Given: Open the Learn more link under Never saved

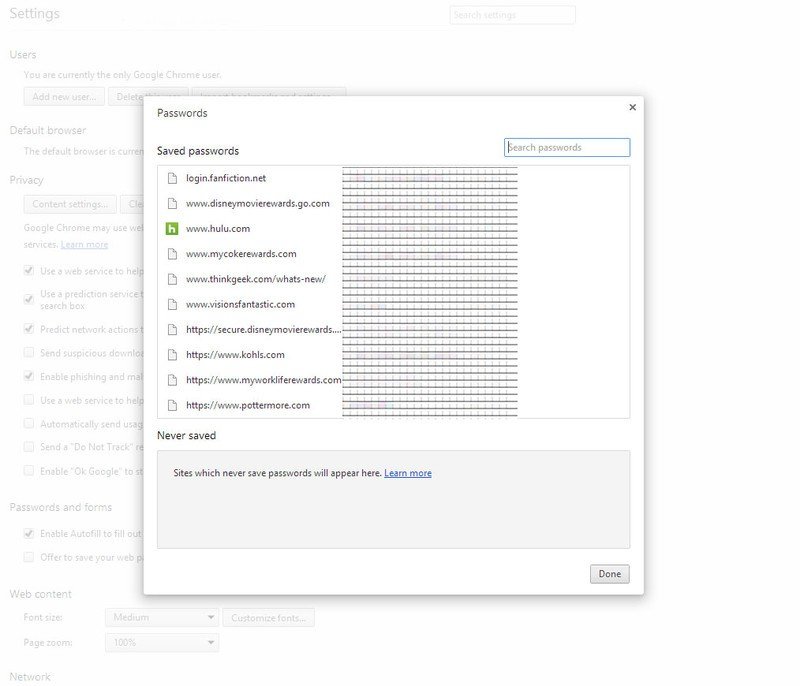Looking at the screenshot, I should click(x=408, y=473).
